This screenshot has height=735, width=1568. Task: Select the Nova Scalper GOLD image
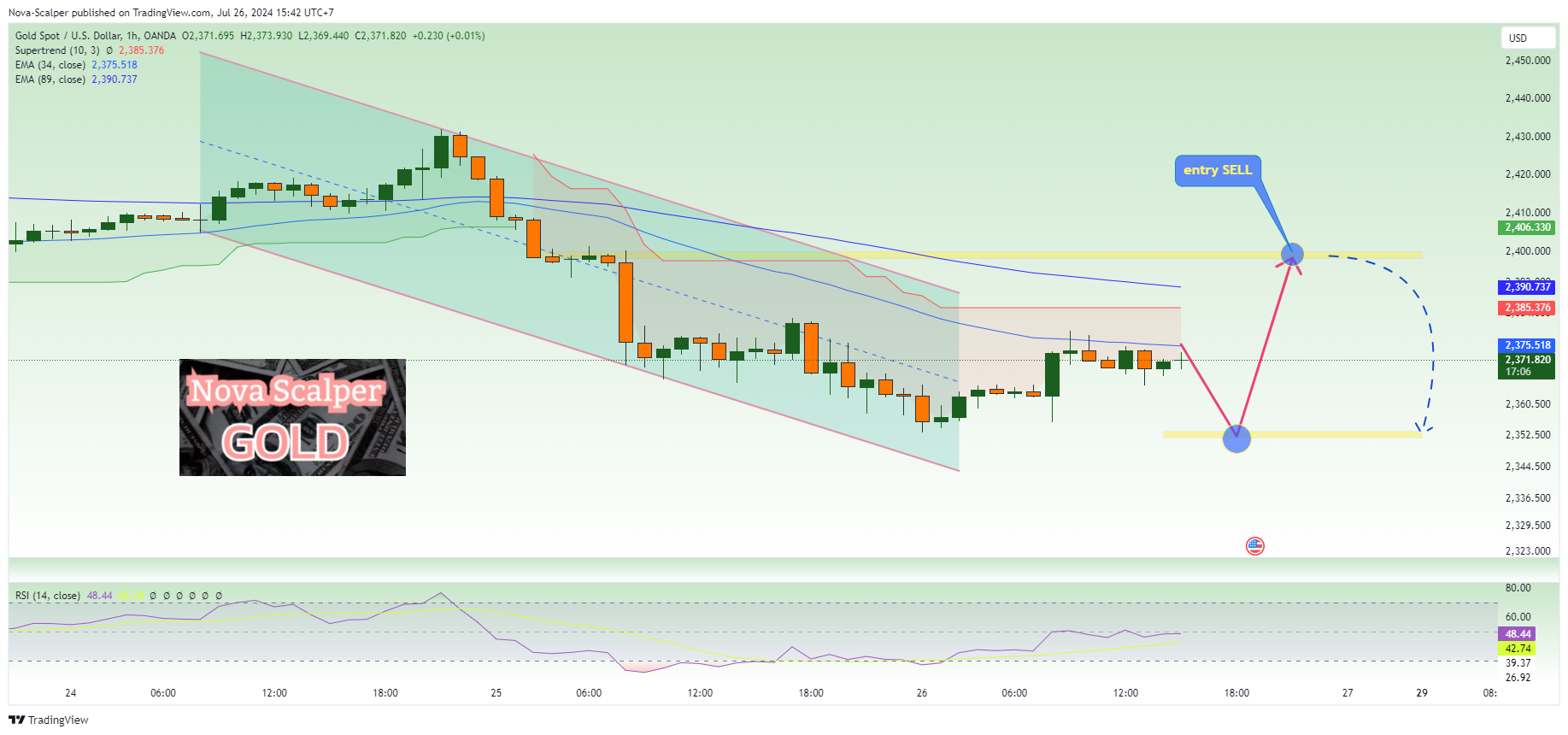(x=292, y=417)
